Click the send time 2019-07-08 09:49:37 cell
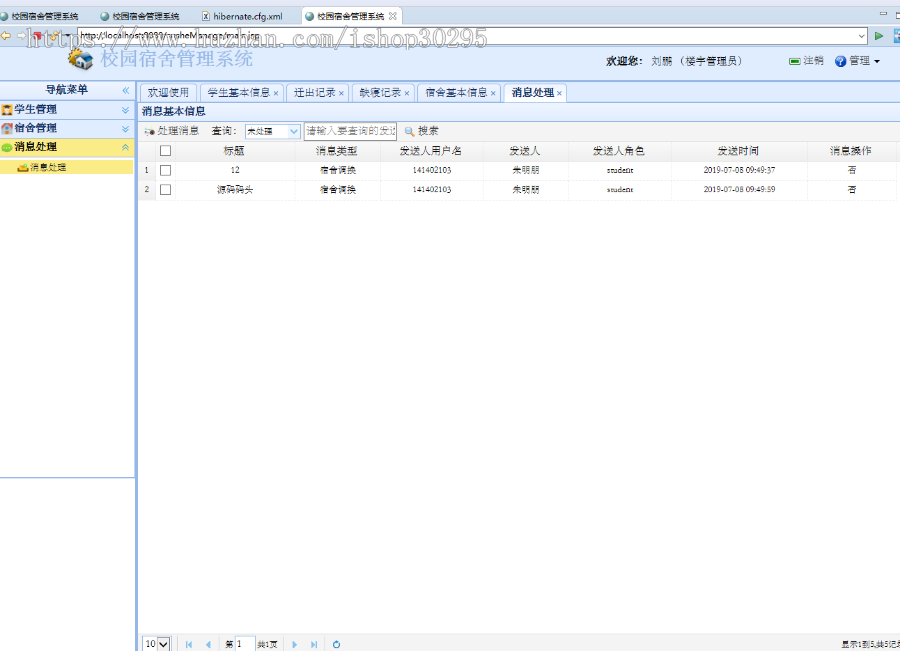Image resolution: width=900 pixels, height=651 pixels. 739,170
